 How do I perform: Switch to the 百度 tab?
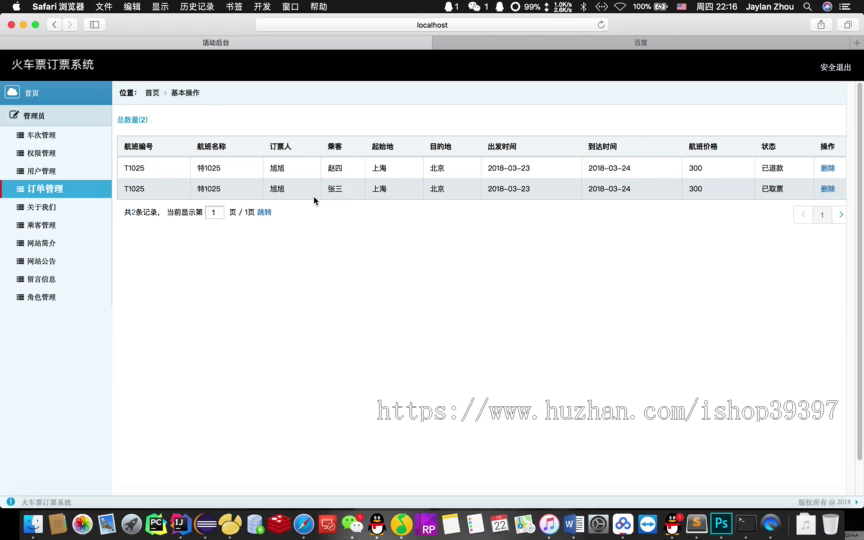(x=641, y=42)
